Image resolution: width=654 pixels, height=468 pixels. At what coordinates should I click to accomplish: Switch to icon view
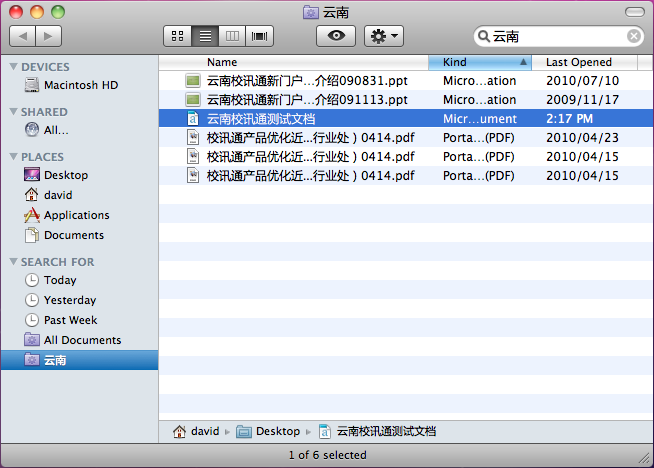click(178, 36)
